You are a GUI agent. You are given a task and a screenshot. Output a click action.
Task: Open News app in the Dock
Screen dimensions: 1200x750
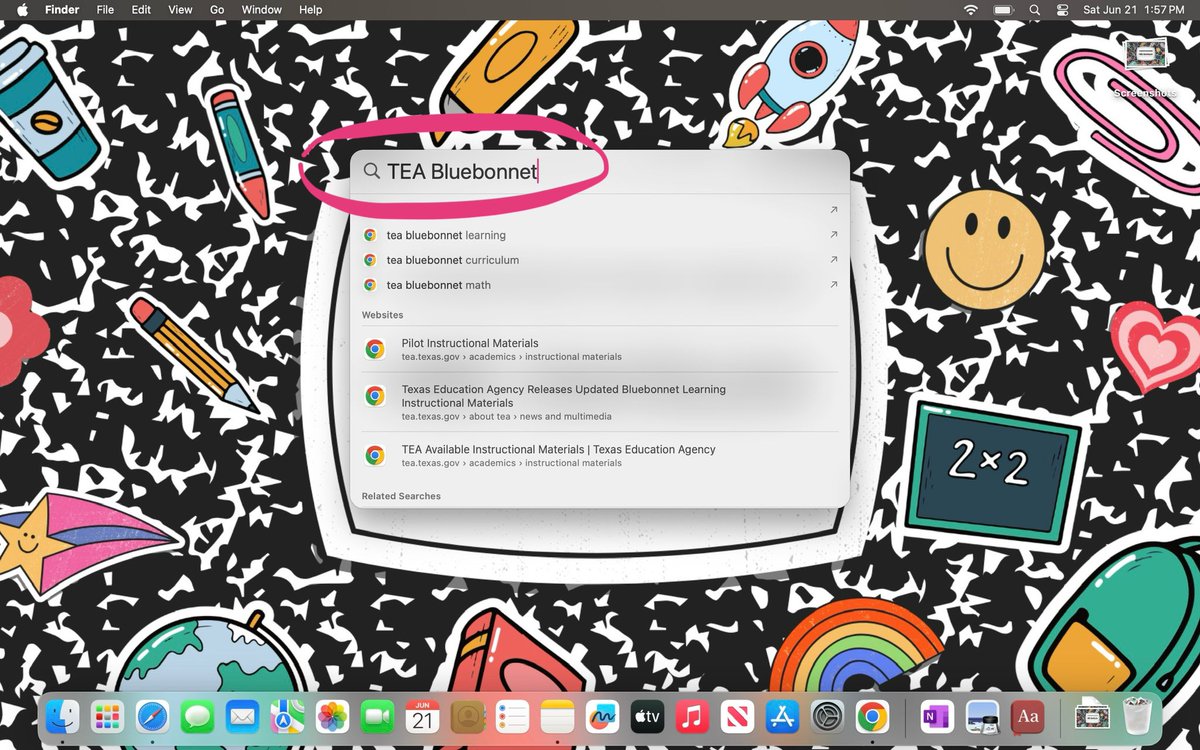pyautogui.click(x=737, y=716)
